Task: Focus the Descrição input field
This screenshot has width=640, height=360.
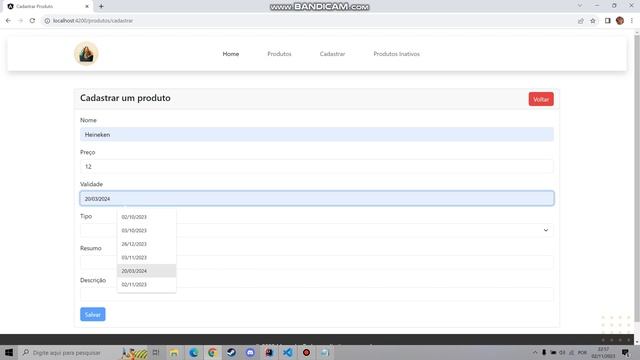Action: tap(317, 294)
